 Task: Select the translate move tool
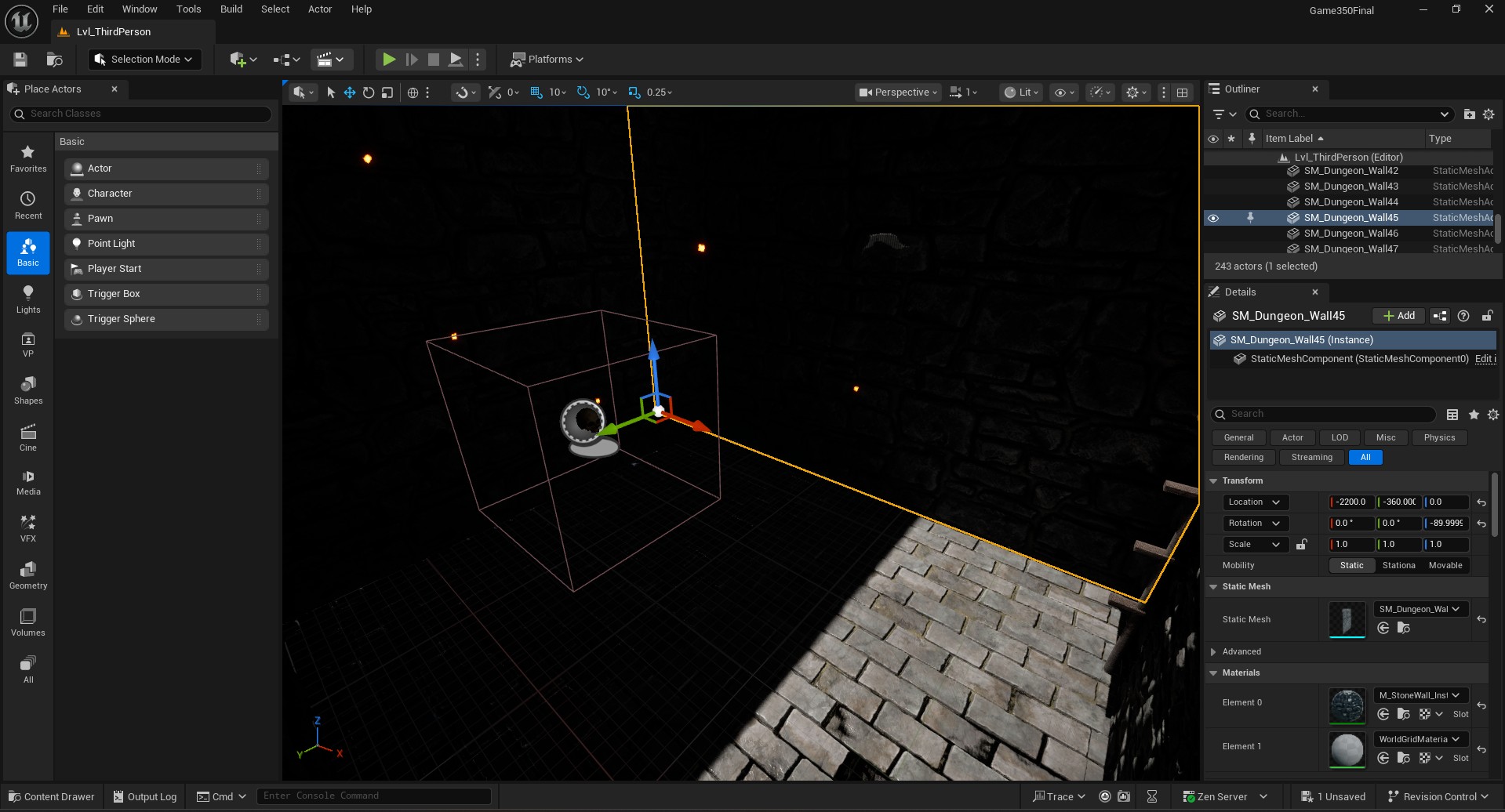pos(350,92)
